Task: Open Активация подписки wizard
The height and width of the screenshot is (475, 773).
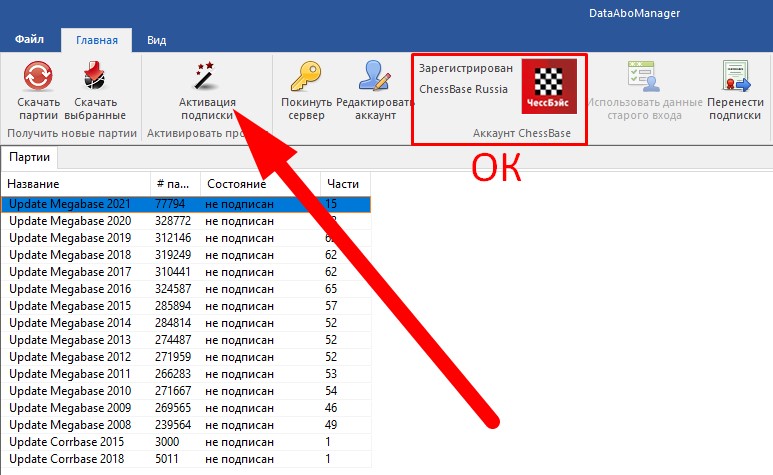Action: [206, 78]
